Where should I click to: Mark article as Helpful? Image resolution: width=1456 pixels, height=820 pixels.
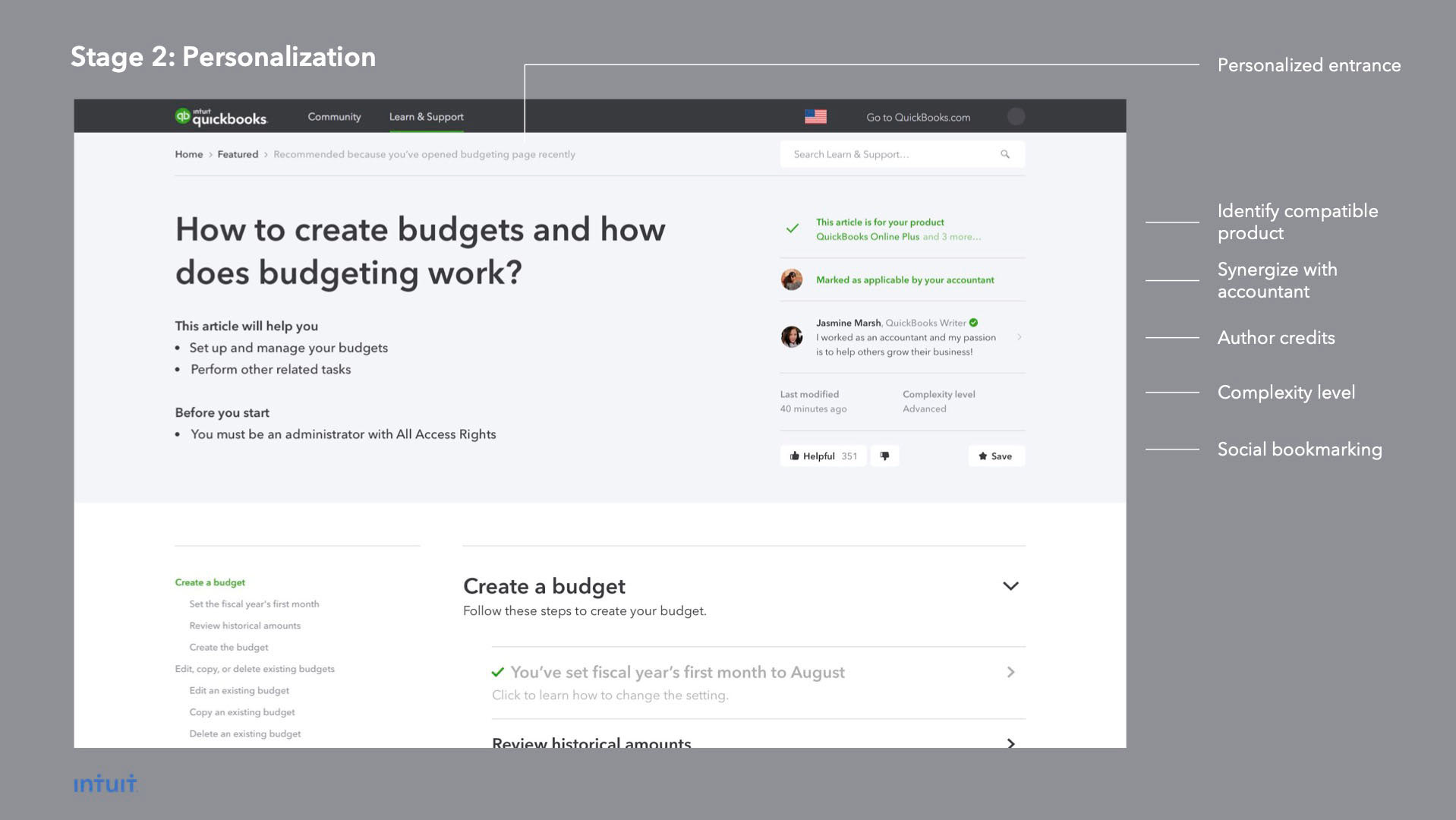tap(823, 456)
